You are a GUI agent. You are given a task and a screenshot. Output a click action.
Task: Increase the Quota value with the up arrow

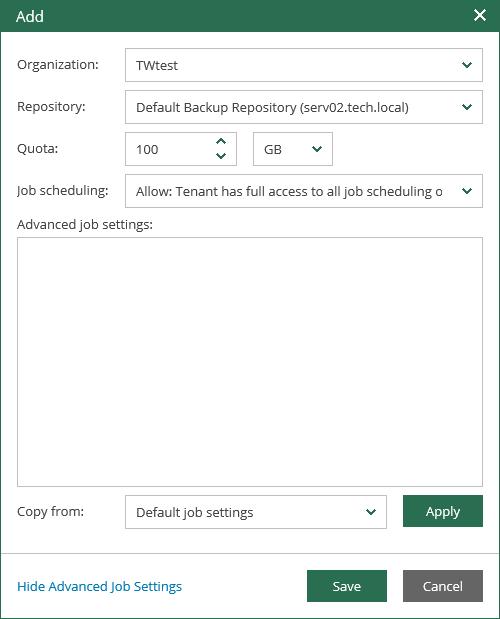(221, 141)
